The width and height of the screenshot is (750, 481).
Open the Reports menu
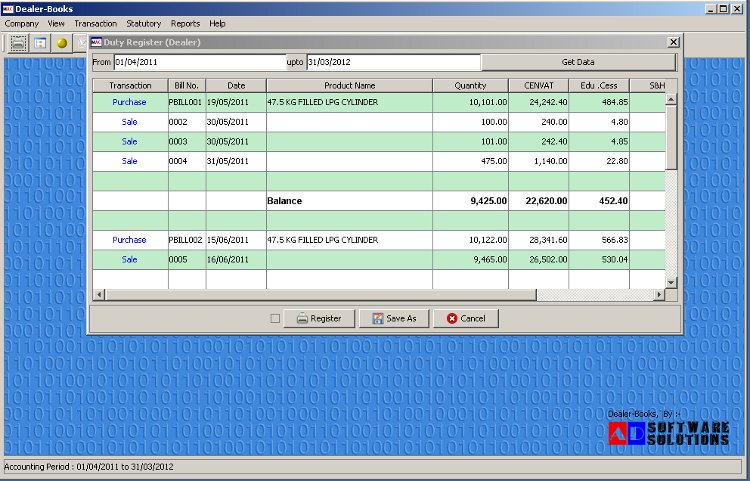point(185,23)
